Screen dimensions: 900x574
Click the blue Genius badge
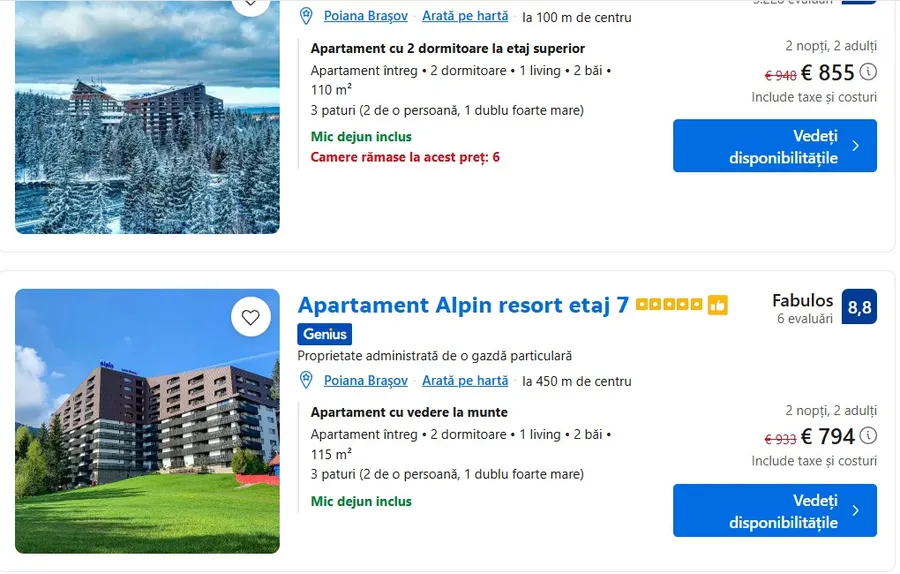(x=324, y=334)
